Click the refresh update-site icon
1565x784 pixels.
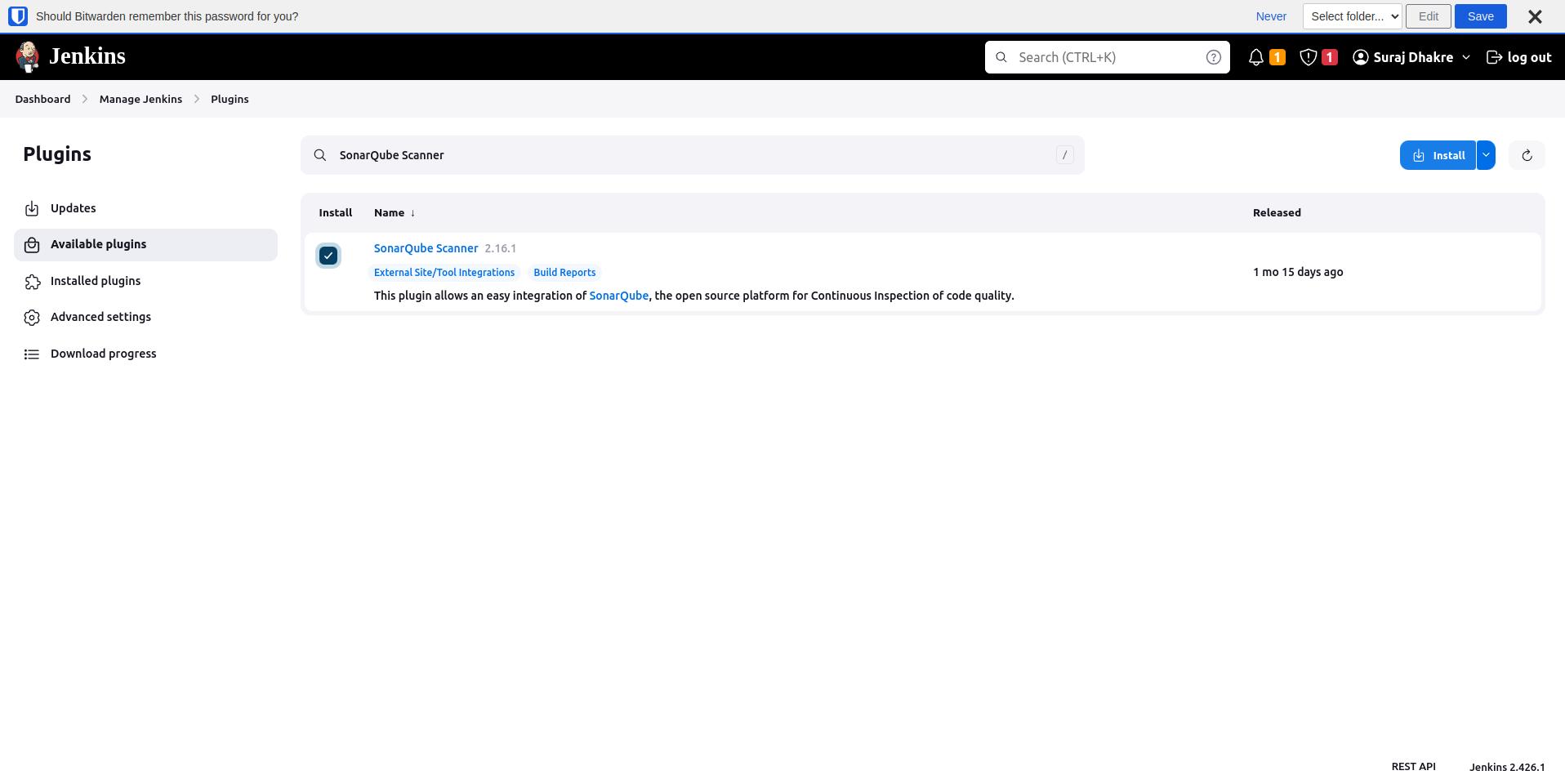(1526, 154)
